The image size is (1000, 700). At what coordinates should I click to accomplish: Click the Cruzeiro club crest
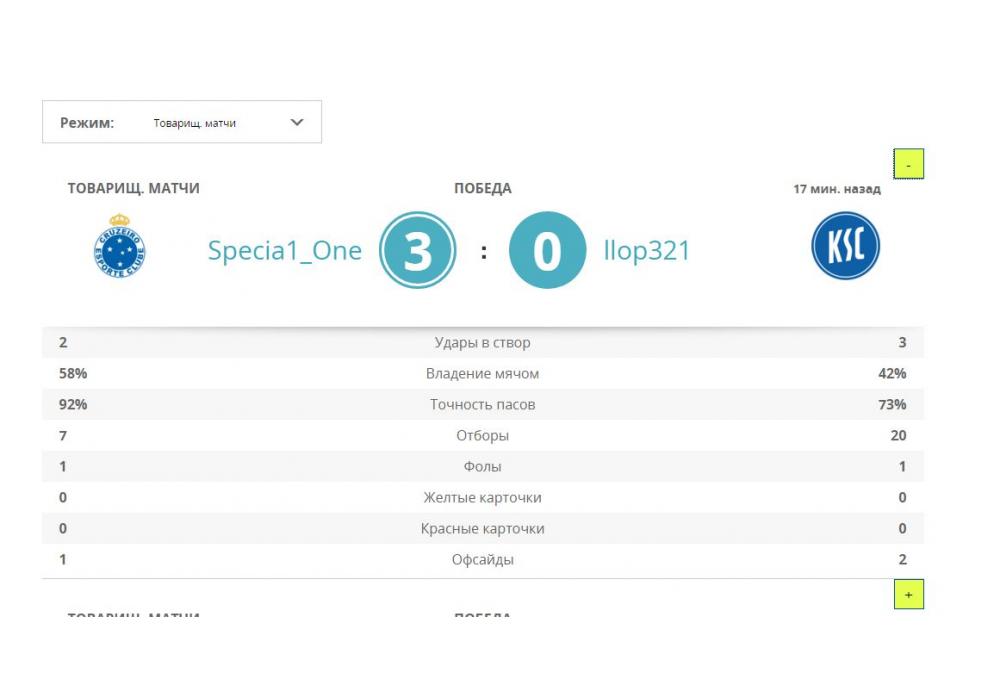(x=120, y=245)
